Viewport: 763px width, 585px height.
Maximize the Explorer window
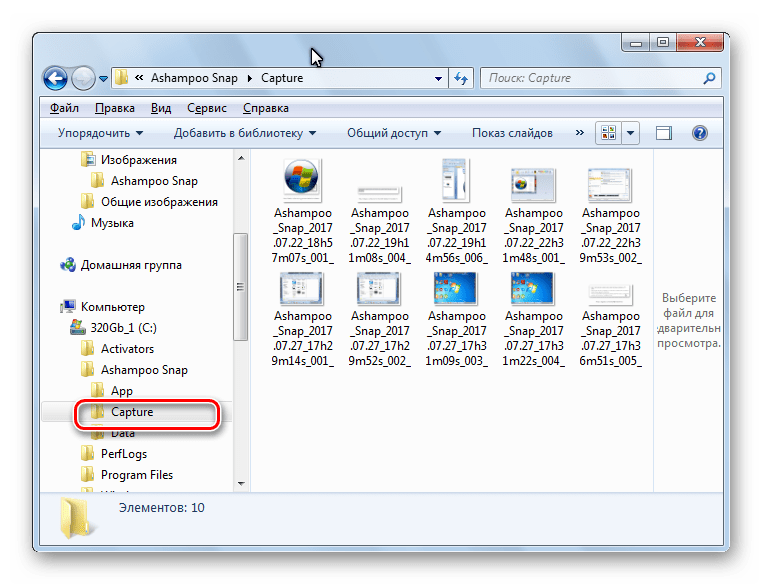[x=663, y=43]
